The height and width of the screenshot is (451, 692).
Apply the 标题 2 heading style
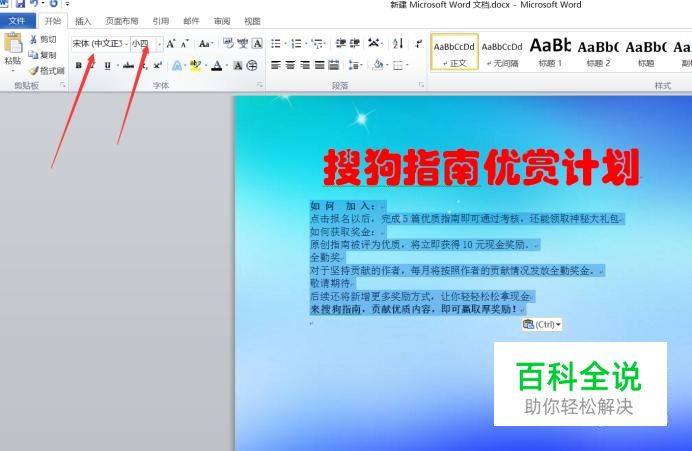tap(598, 53)
